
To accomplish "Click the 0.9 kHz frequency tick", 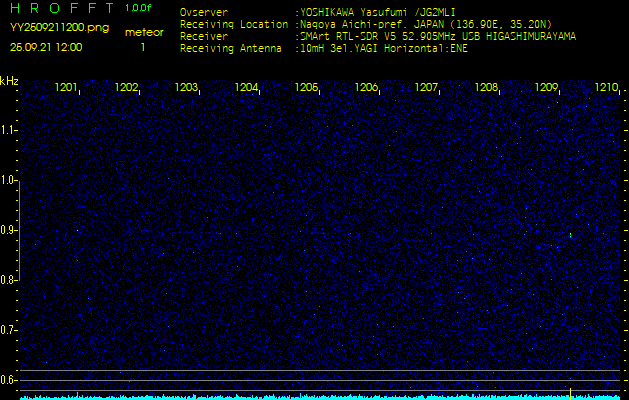I will [9, 230].
